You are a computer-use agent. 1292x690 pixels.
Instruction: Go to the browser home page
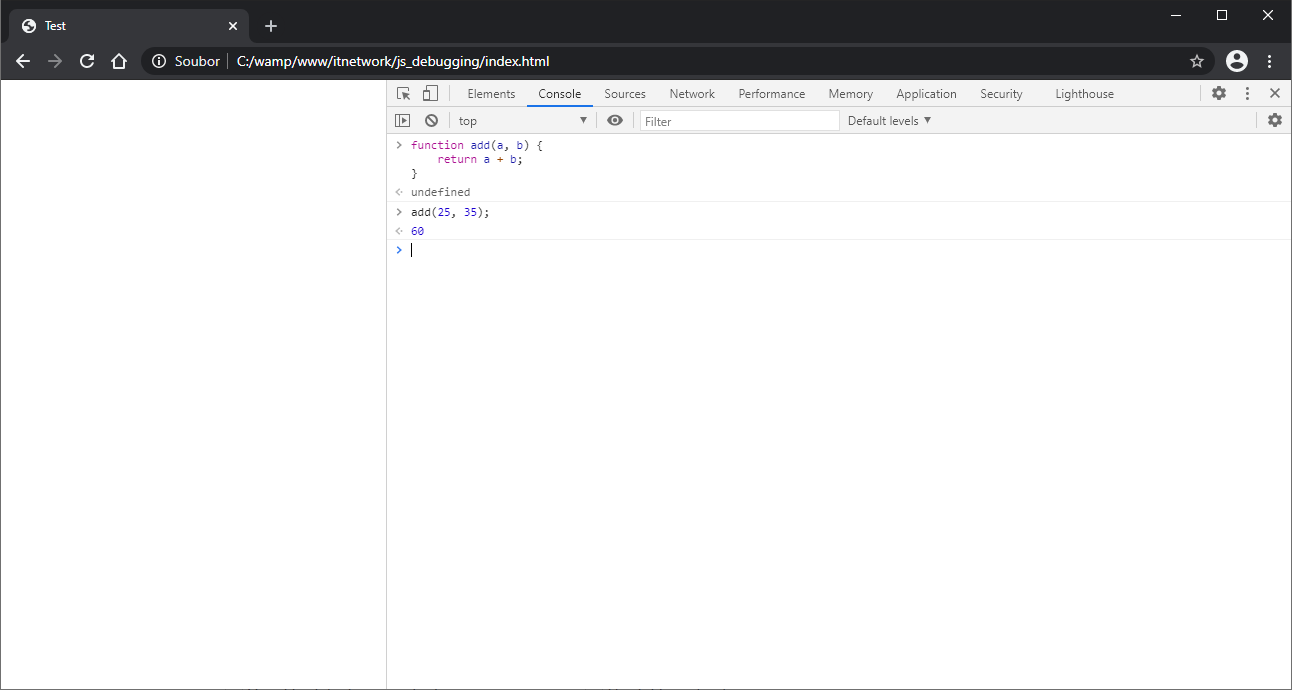coord(119,61)
